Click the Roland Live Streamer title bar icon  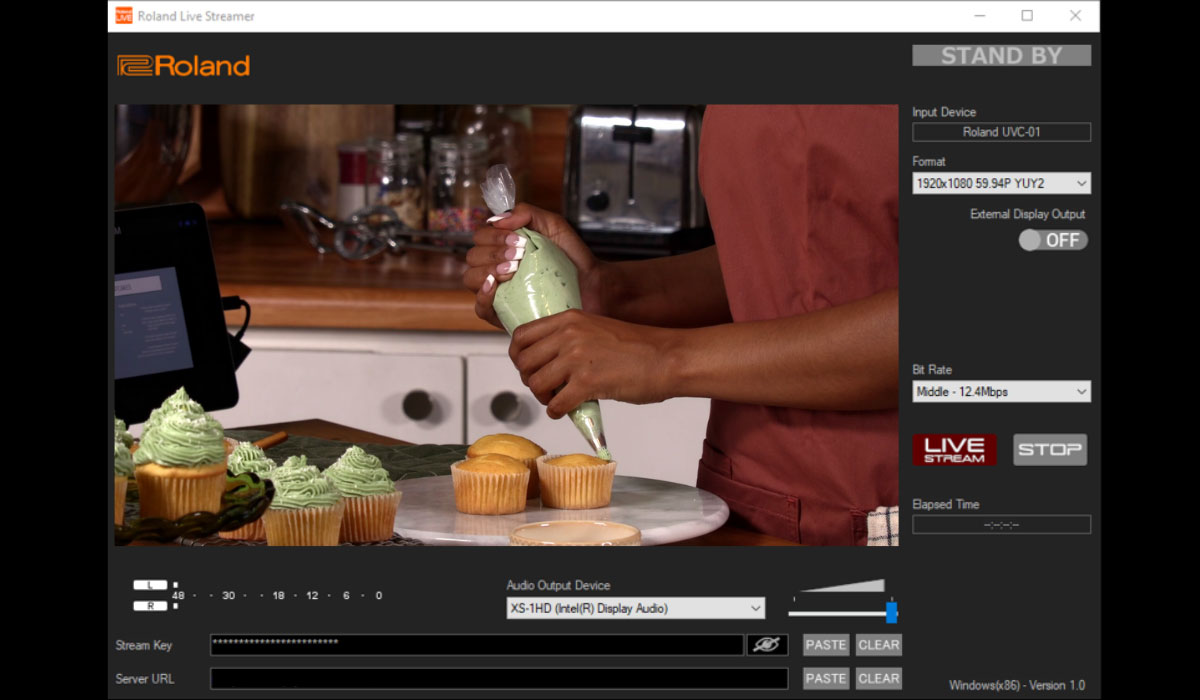point(124,16)
